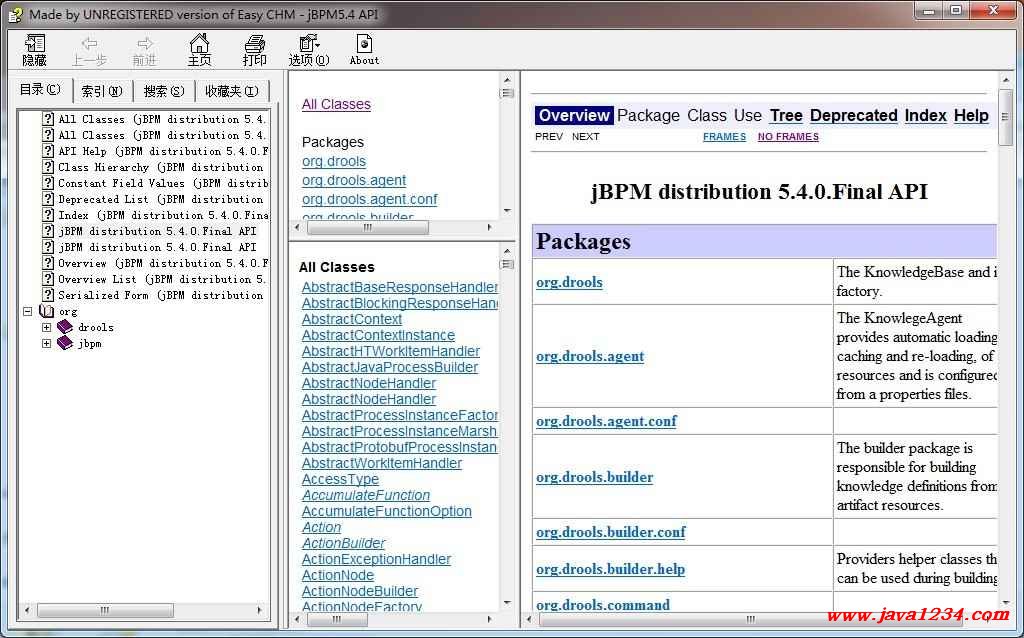This screenshot has height=638, width=1024.
Task: Open the AccumulateFunction class link
Action: point(366,495)
